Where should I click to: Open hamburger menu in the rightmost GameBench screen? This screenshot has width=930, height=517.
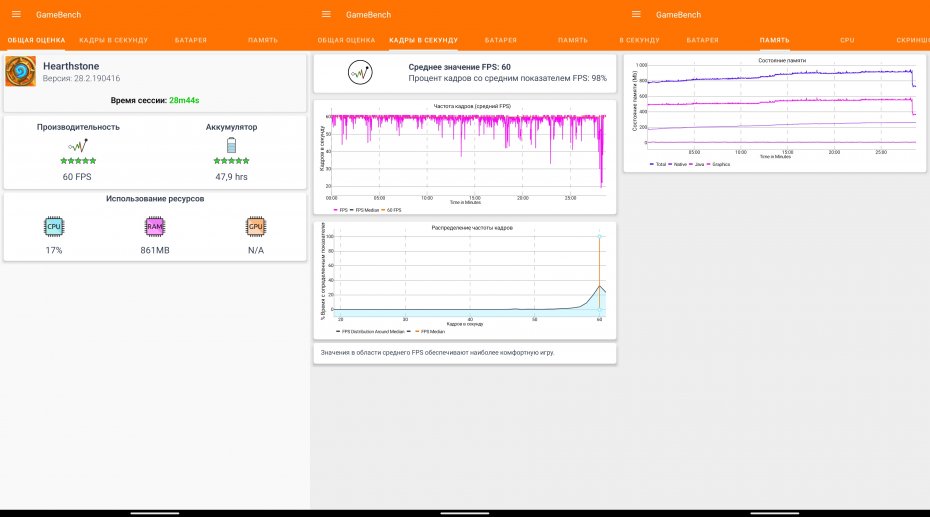pos(636,14)
